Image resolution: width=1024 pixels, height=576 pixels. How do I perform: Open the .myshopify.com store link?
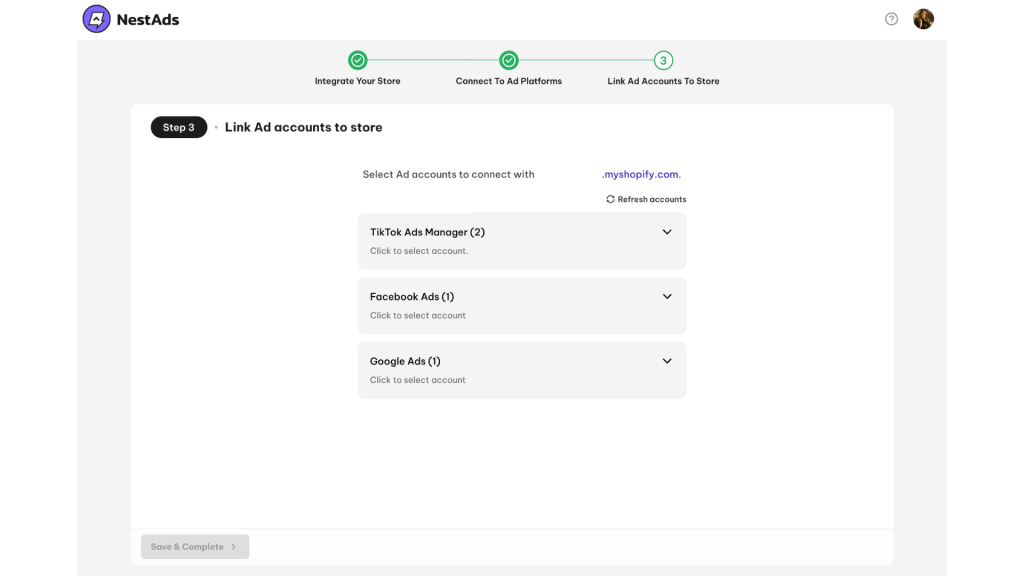point(641,174)
